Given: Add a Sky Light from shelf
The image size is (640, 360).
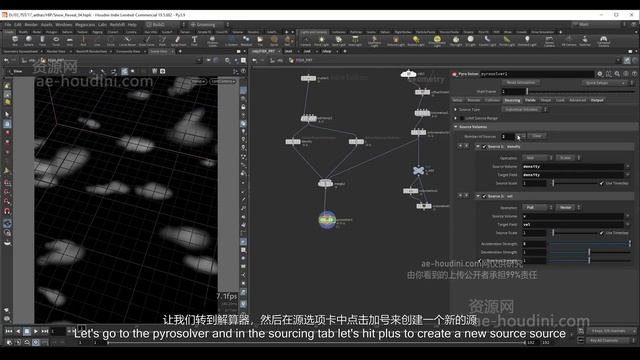Looking at the screenshot, I should tap(456, 40).
